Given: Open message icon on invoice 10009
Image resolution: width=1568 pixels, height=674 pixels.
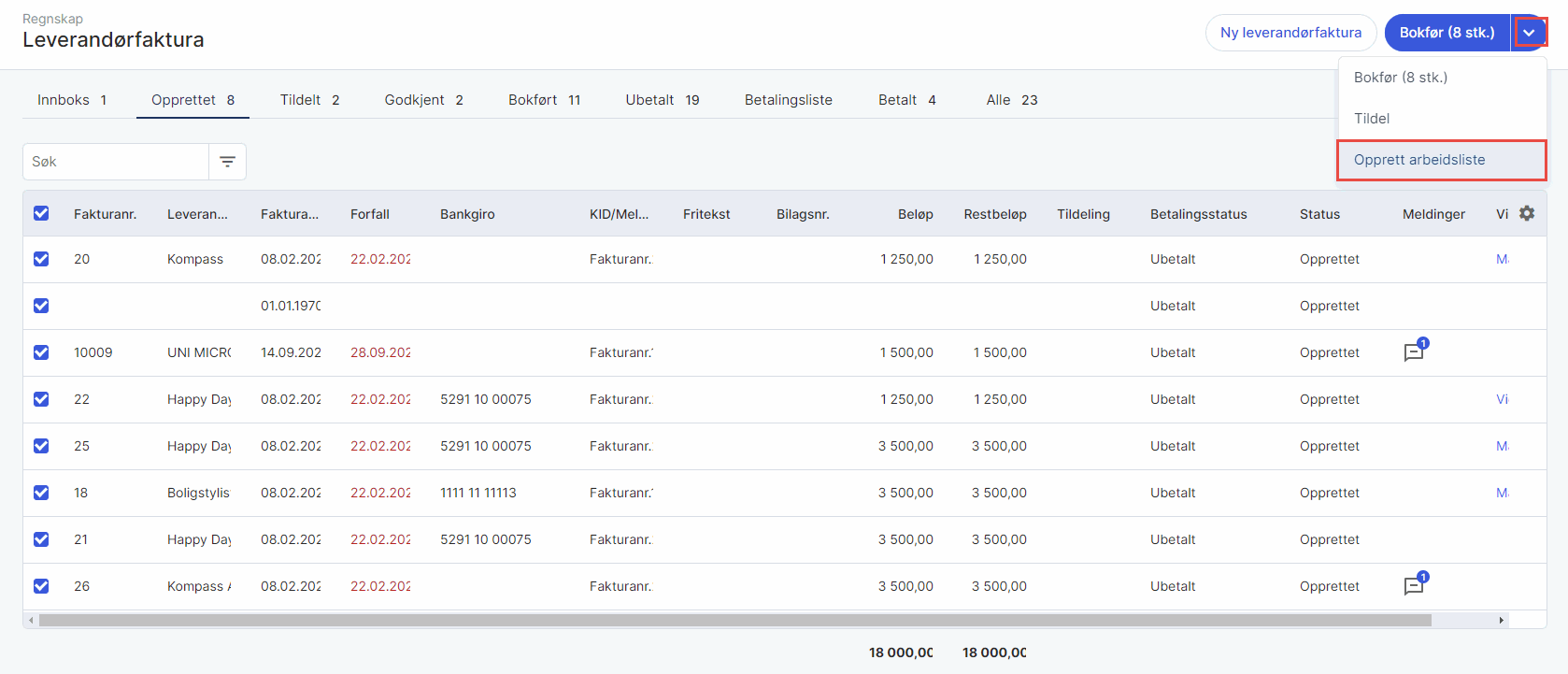Looking at the screenshot, I should [1414, 352].
